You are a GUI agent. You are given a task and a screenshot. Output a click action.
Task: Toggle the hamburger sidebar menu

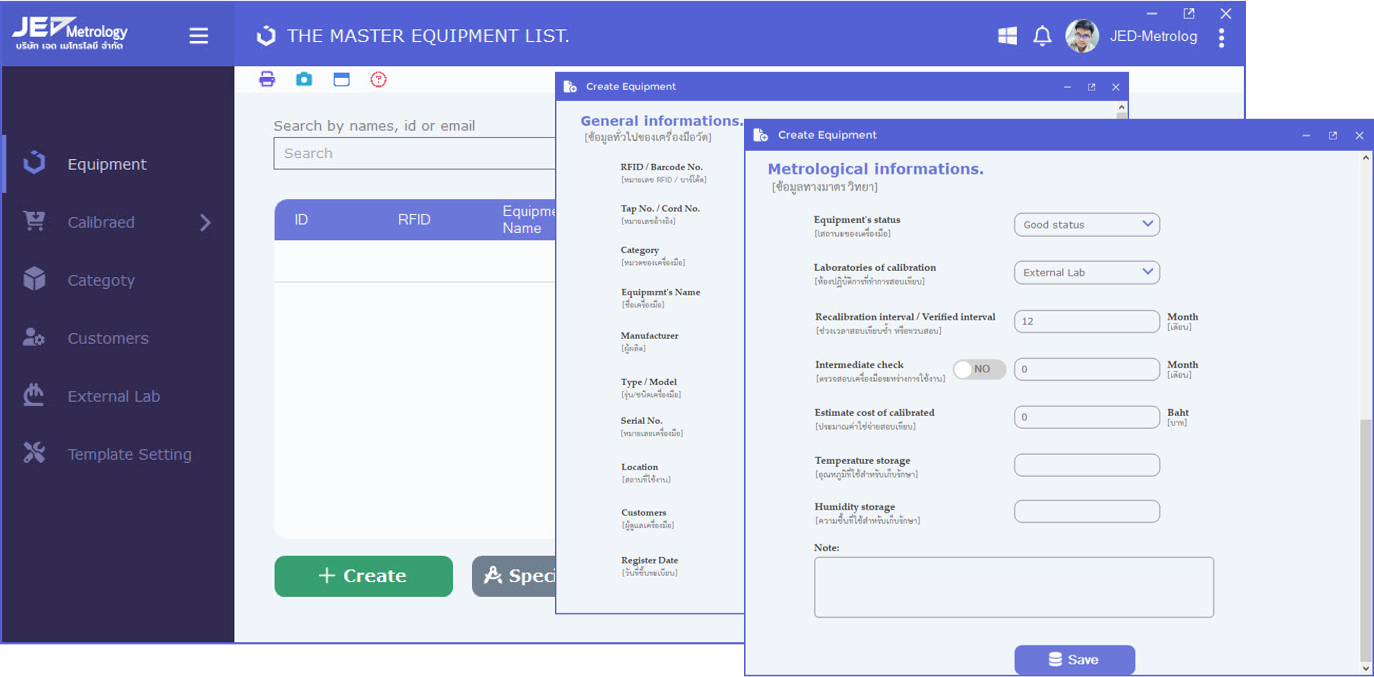[199, 36]
